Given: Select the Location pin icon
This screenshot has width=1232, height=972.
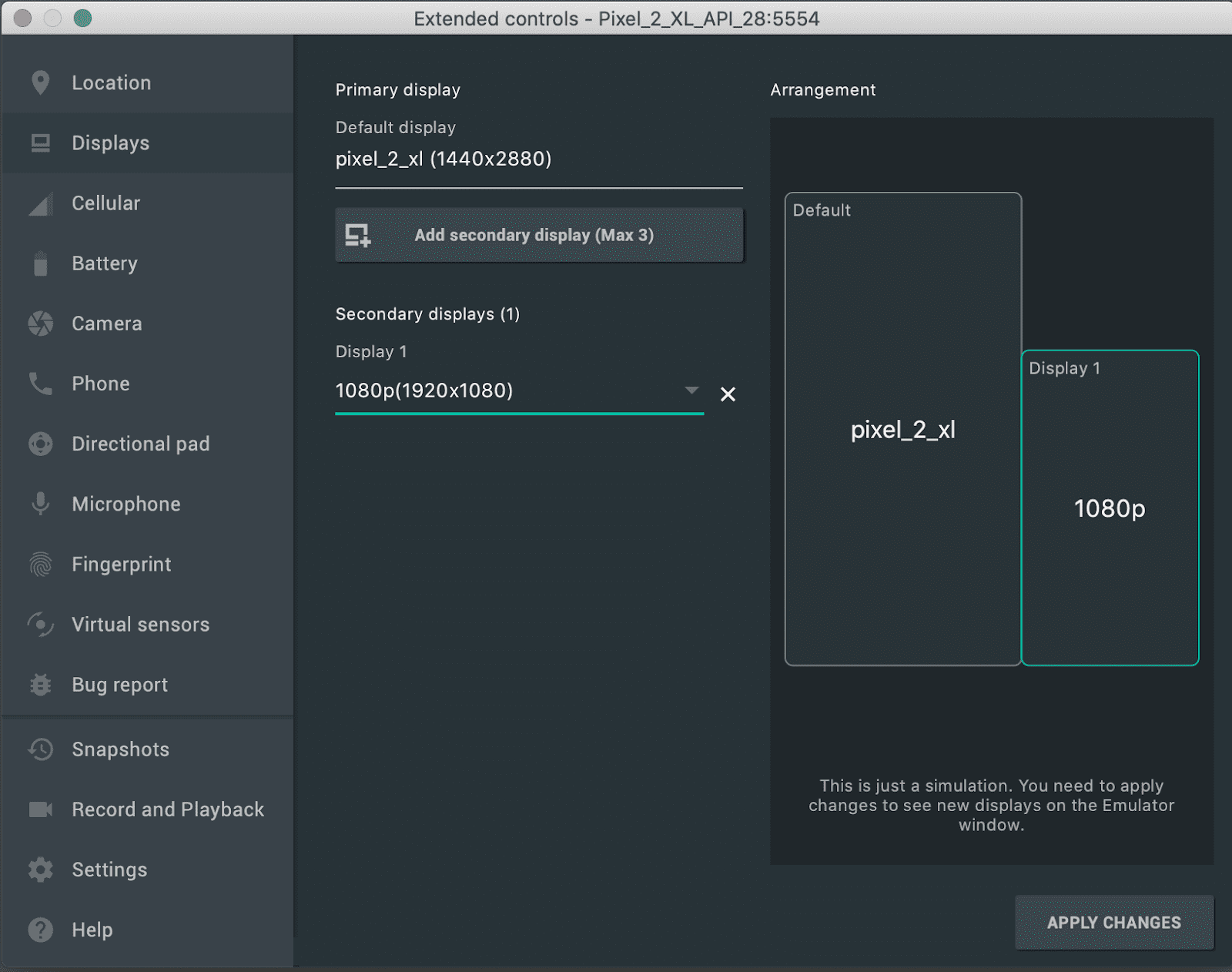Looking at the screenshot, I should pos(39,82).
